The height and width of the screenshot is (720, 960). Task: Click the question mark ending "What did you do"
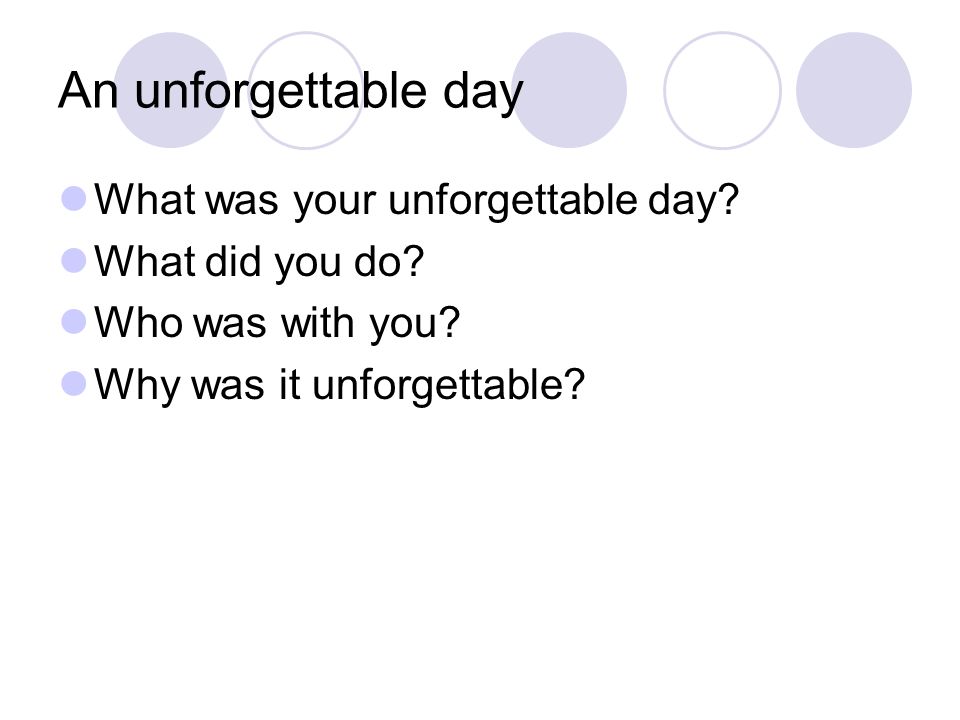coord(414,261)
